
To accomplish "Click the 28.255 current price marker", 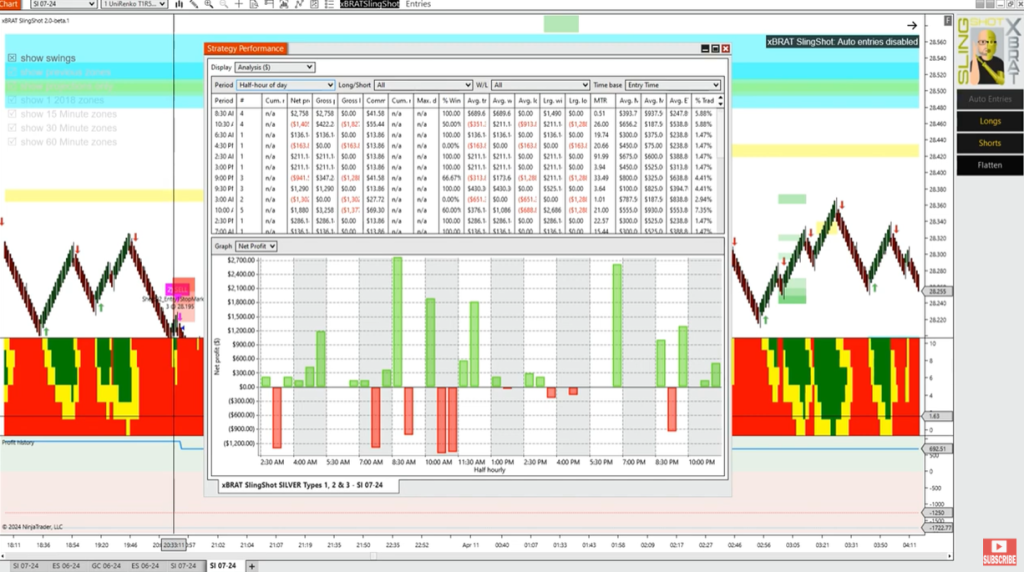I will [938, 291].
